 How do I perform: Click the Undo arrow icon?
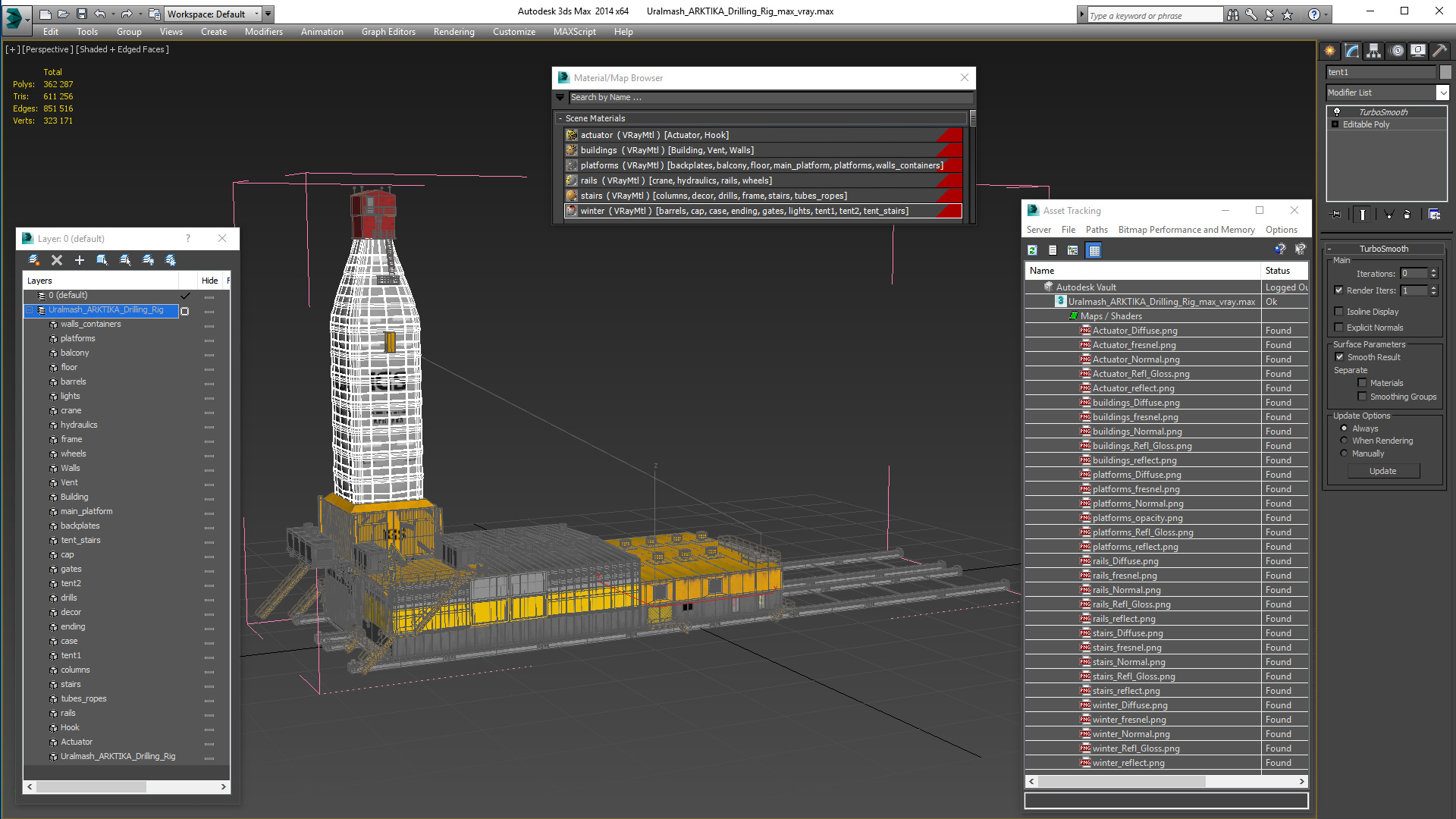point(100,14)
